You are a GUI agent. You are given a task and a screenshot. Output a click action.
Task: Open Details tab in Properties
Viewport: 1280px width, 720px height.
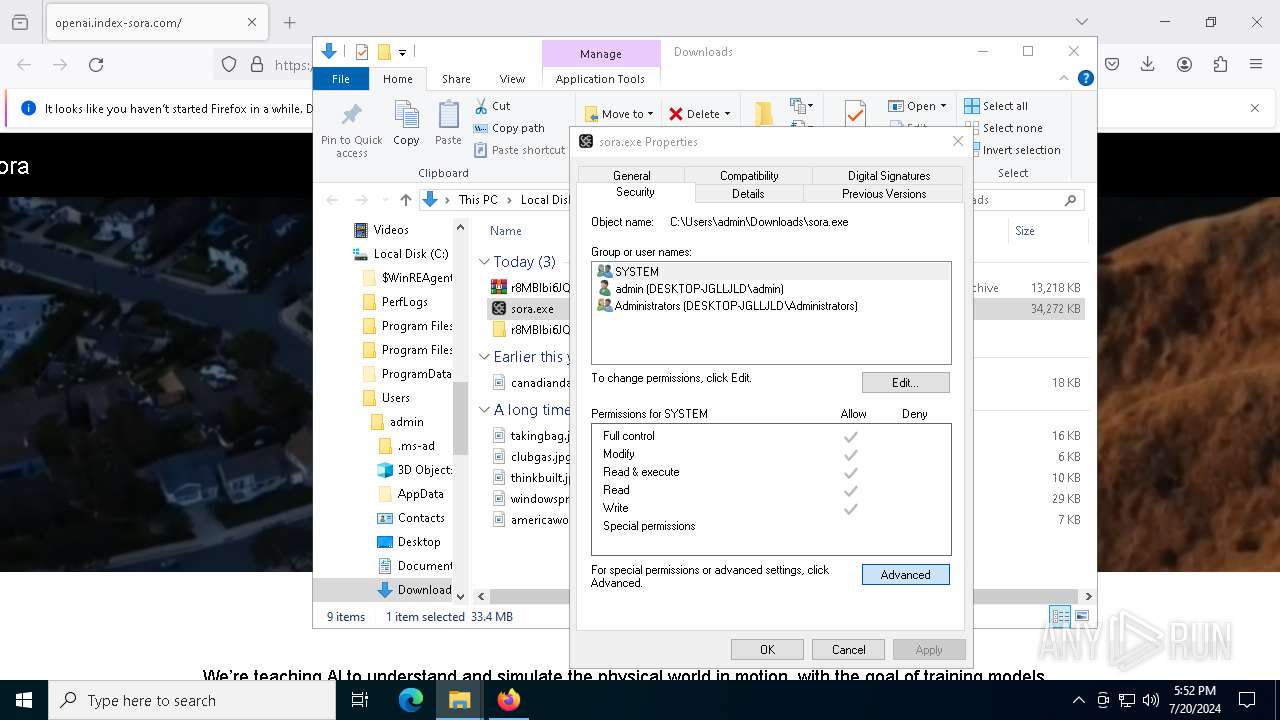pos(747,194)
